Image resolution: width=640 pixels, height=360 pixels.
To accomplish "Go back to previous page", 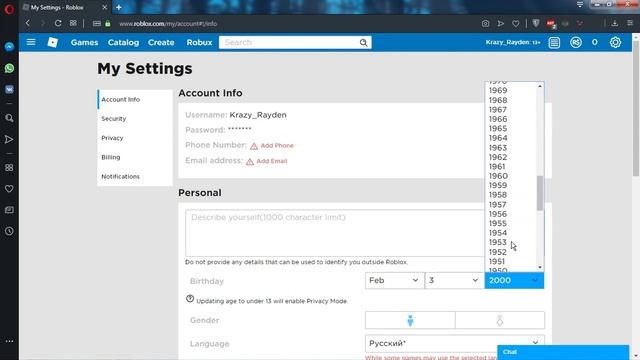I will (x=28, y=23).
